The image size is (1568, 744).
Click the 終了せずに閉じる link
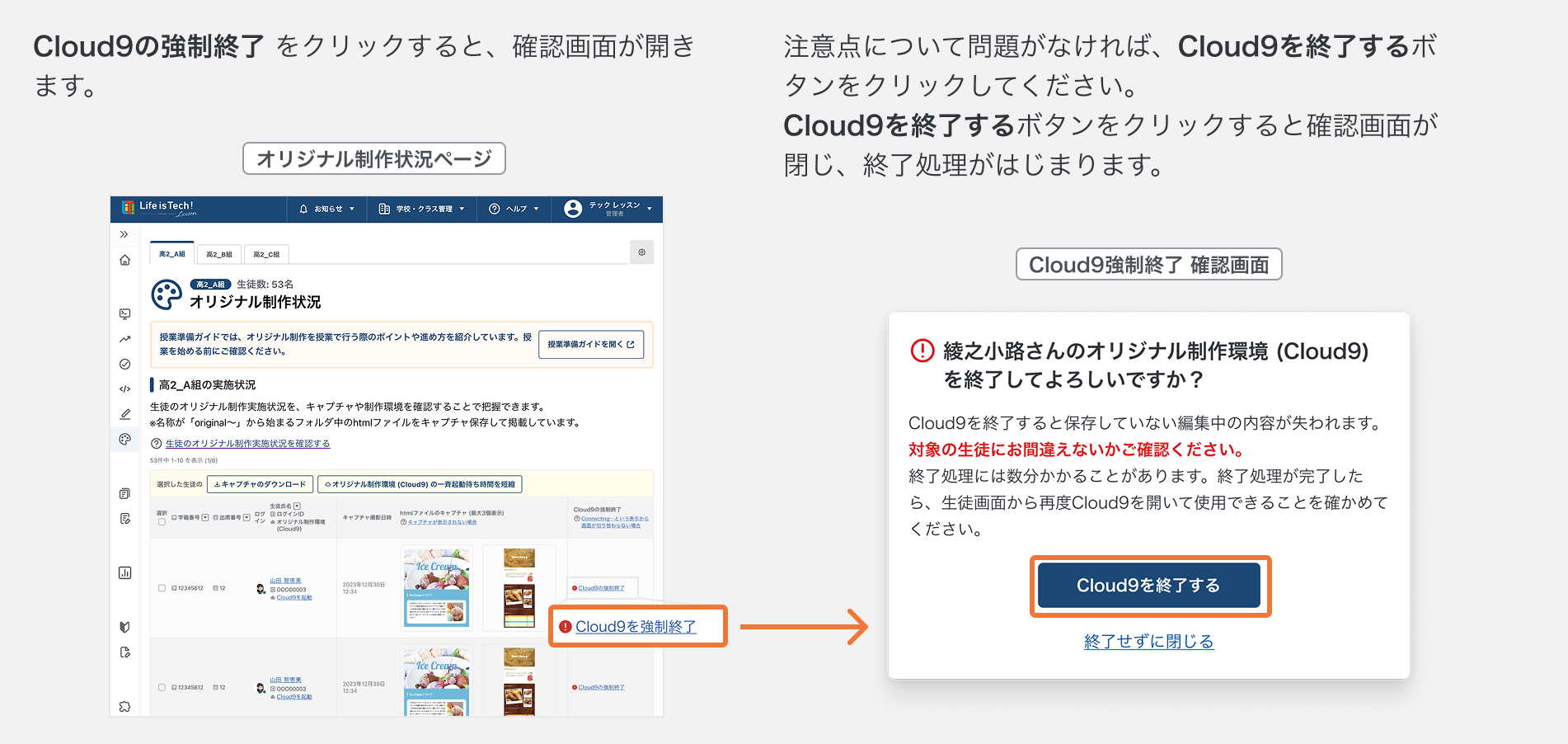click(x=1149, y=642)
